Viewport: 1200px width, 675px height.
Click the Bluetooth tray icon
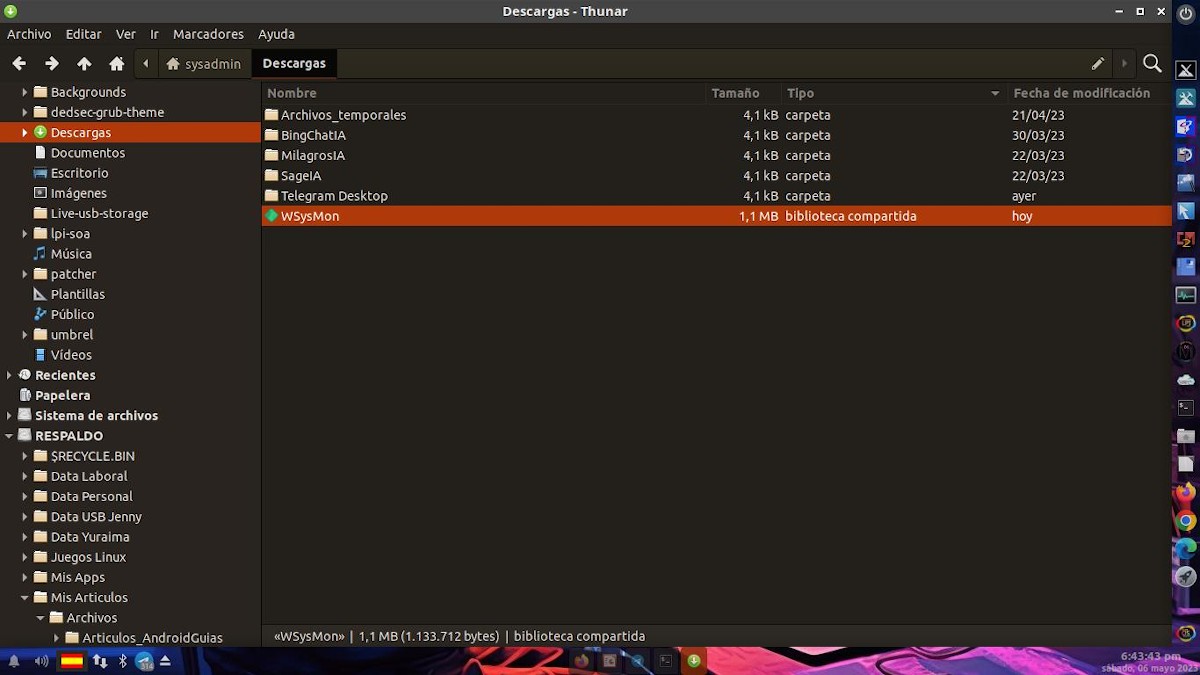[124, 661]
